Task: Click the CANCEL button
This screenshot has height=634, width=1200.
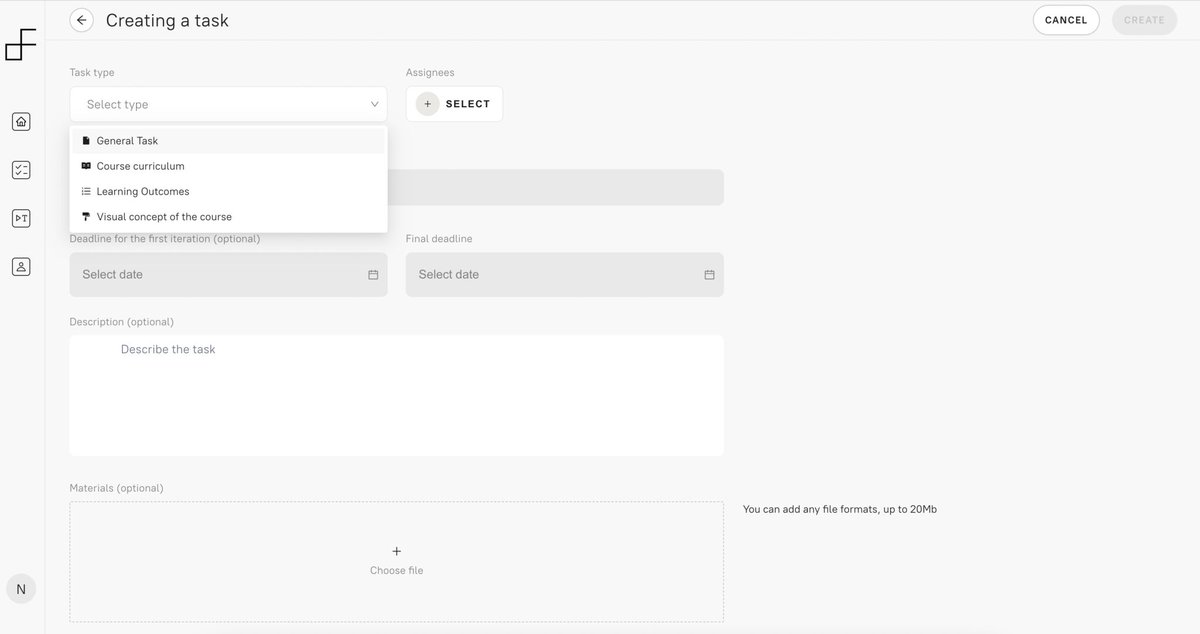Action: coord(1066,20)
